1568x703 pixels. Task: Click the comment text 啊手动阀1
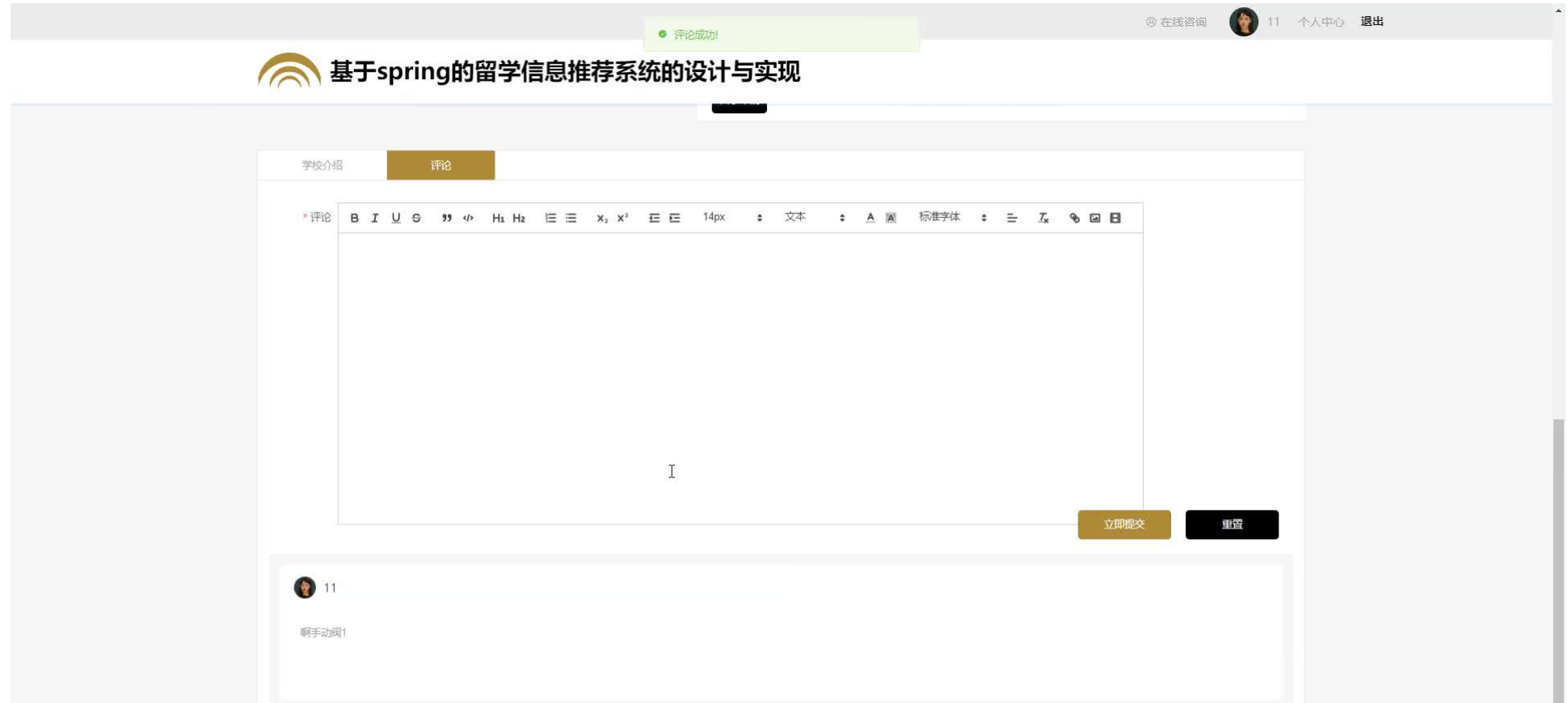tap(323, 633)
